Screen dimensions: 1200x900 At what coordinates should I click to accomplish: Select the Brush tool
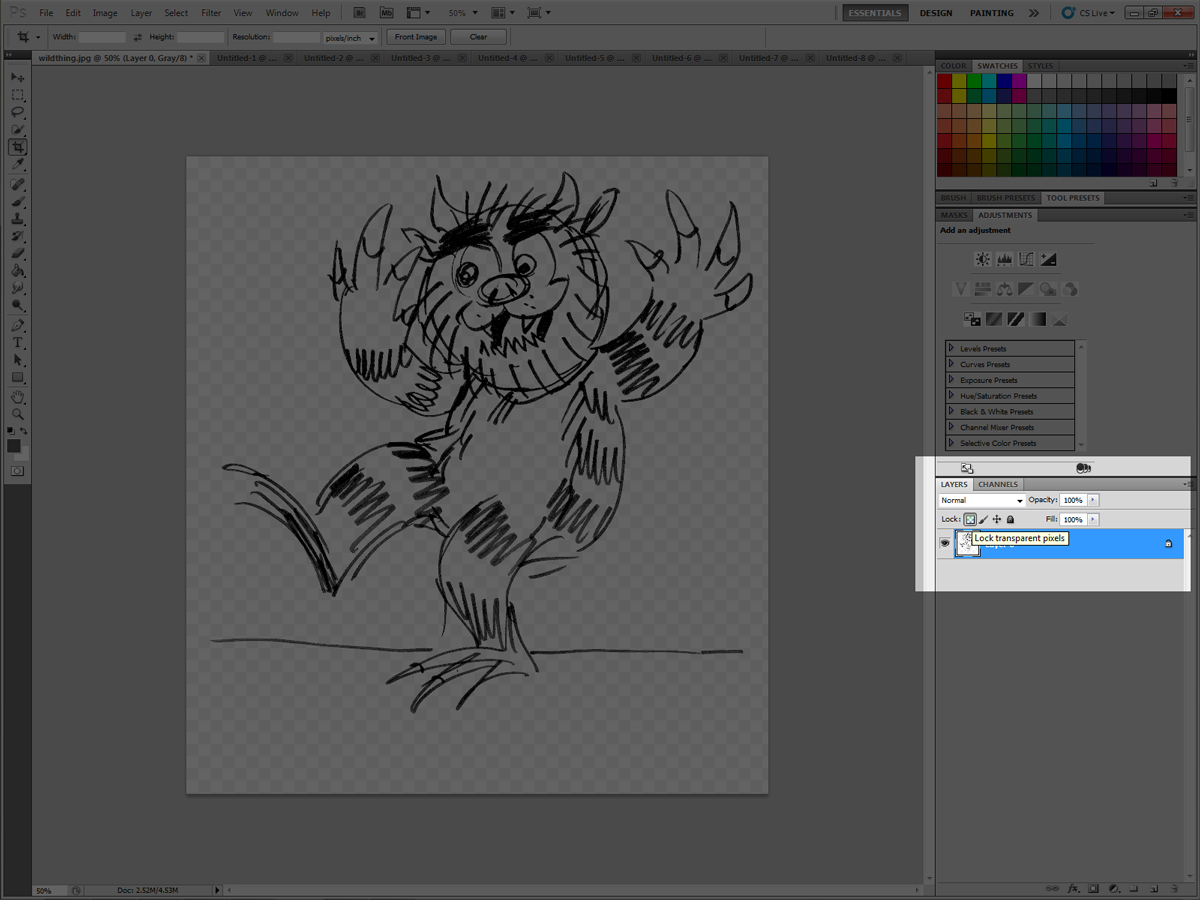(x=18, y=202)
